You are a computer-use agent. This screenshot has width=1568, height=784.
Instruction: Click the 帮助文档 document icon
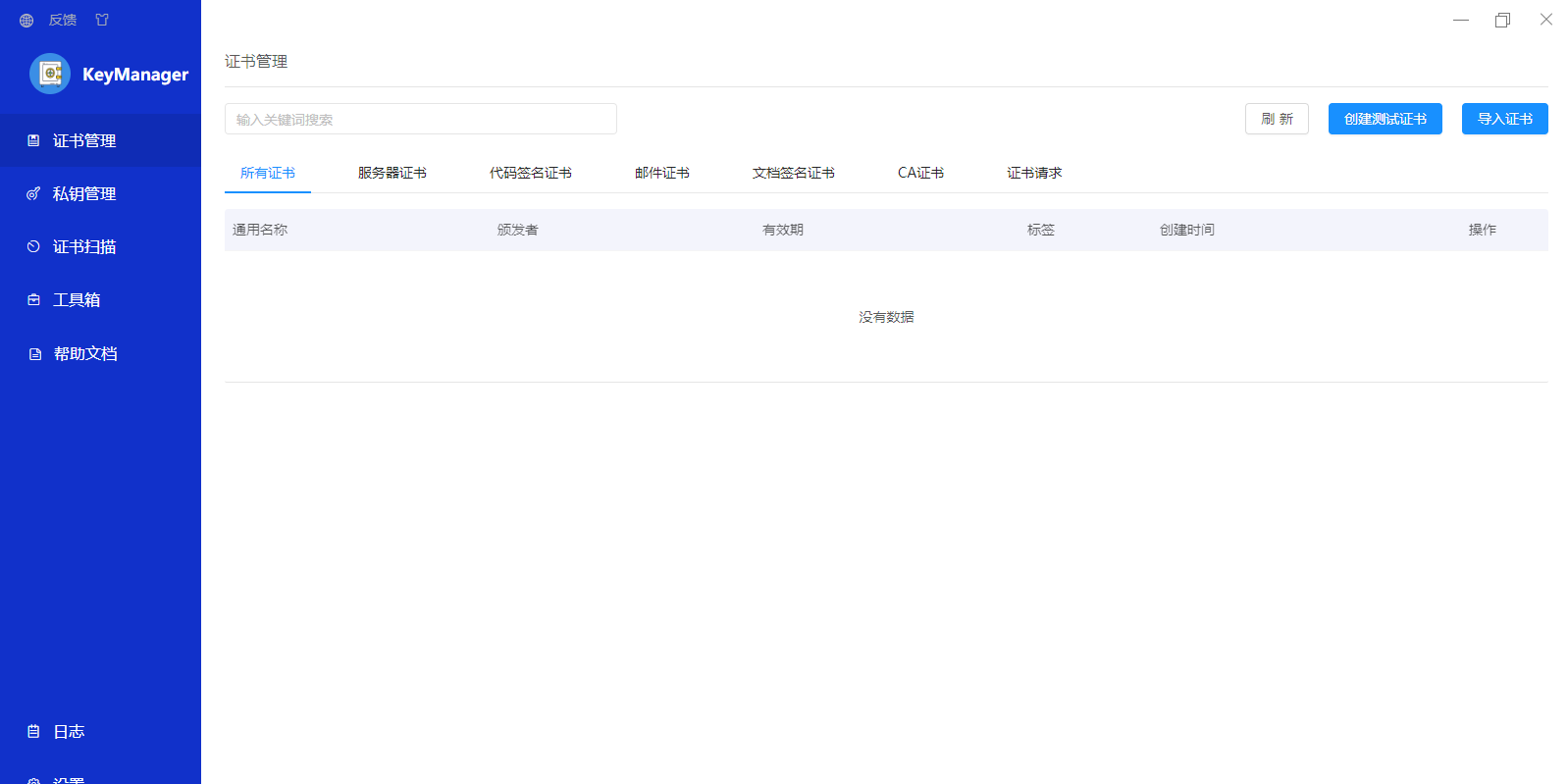[34, 354]
